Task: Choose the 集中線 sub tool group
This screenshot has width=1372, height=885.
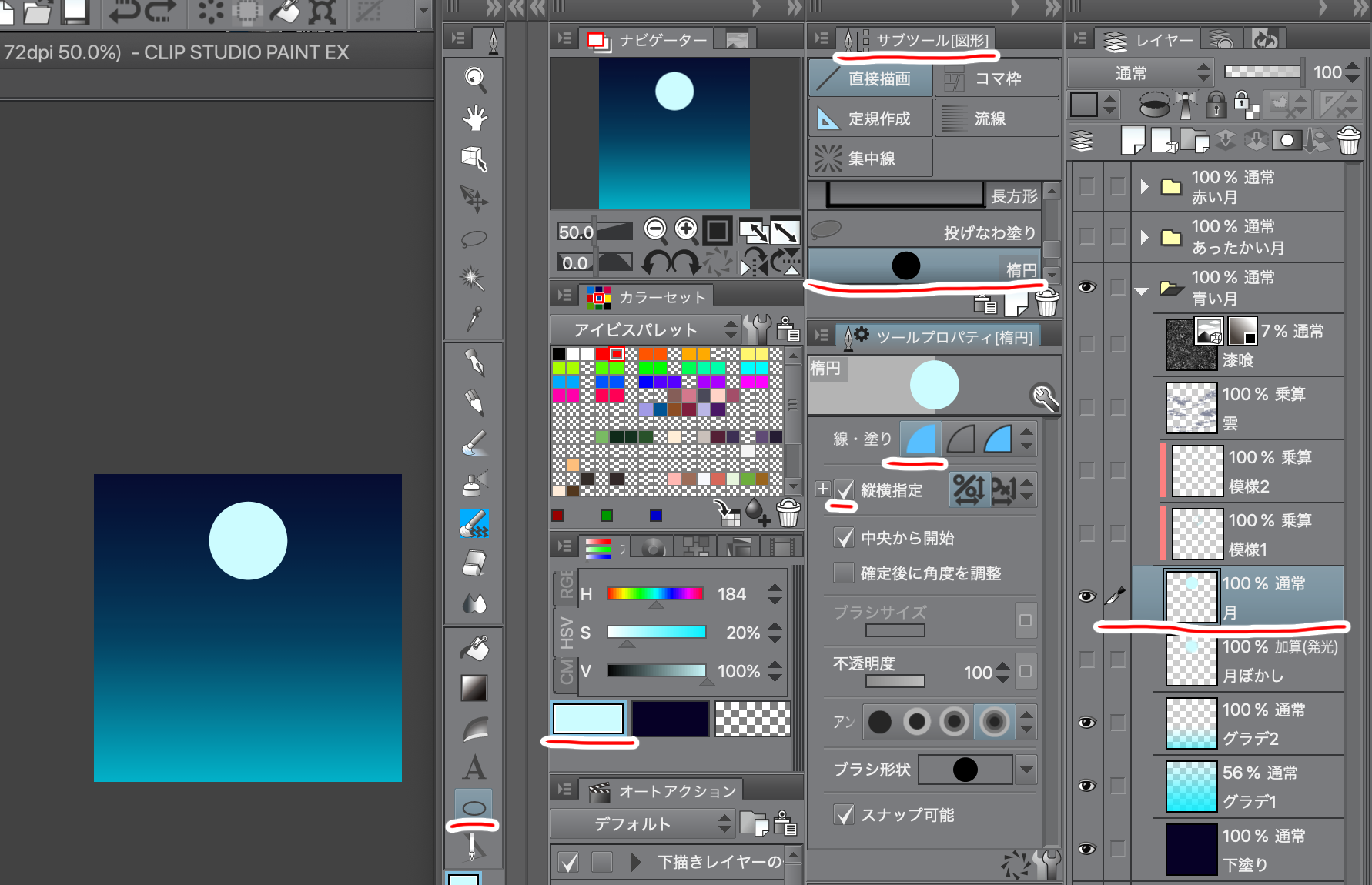Action: pos(871,159)
